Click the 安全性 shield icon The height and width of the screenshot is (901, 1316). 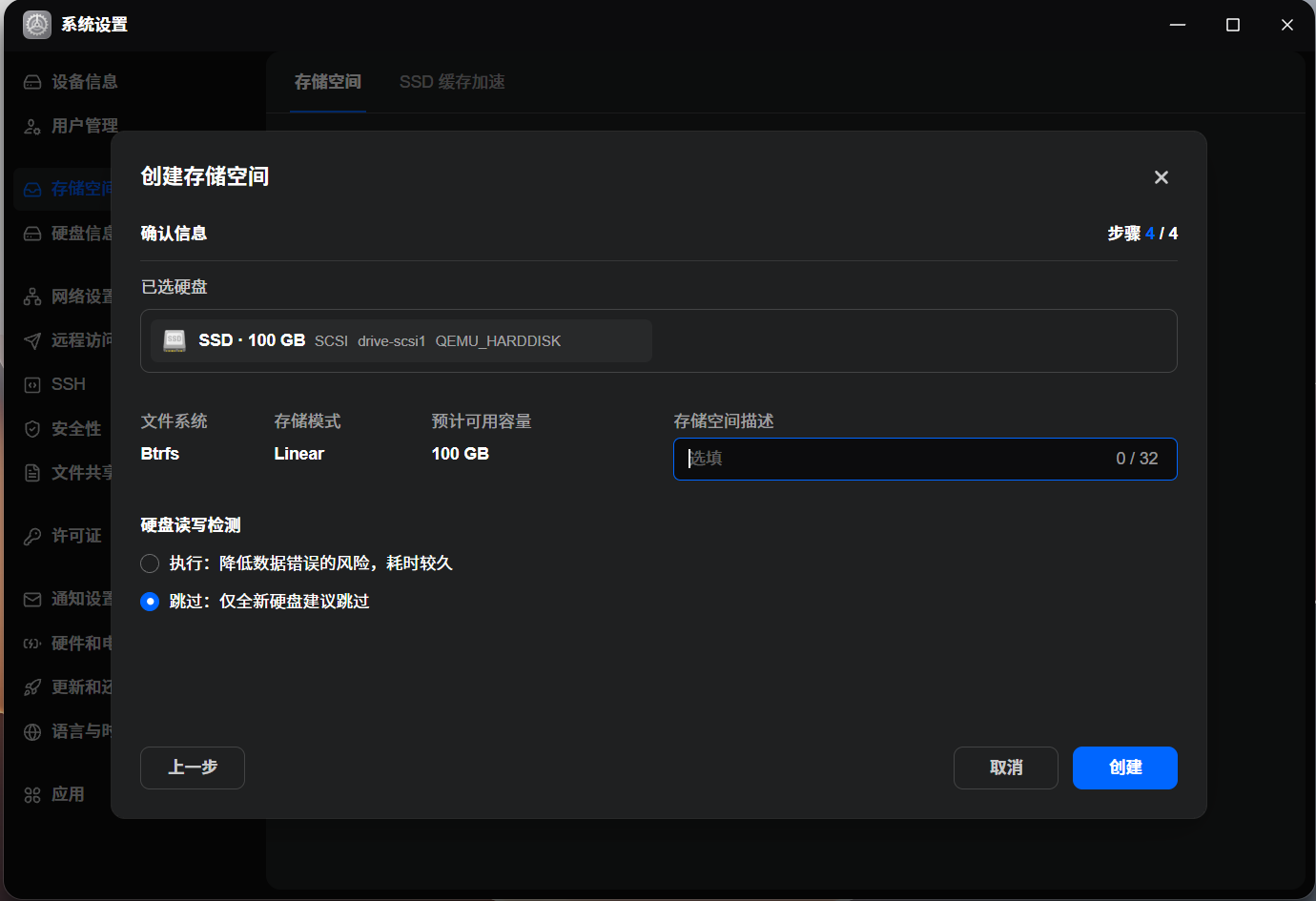tap(32, 429)
